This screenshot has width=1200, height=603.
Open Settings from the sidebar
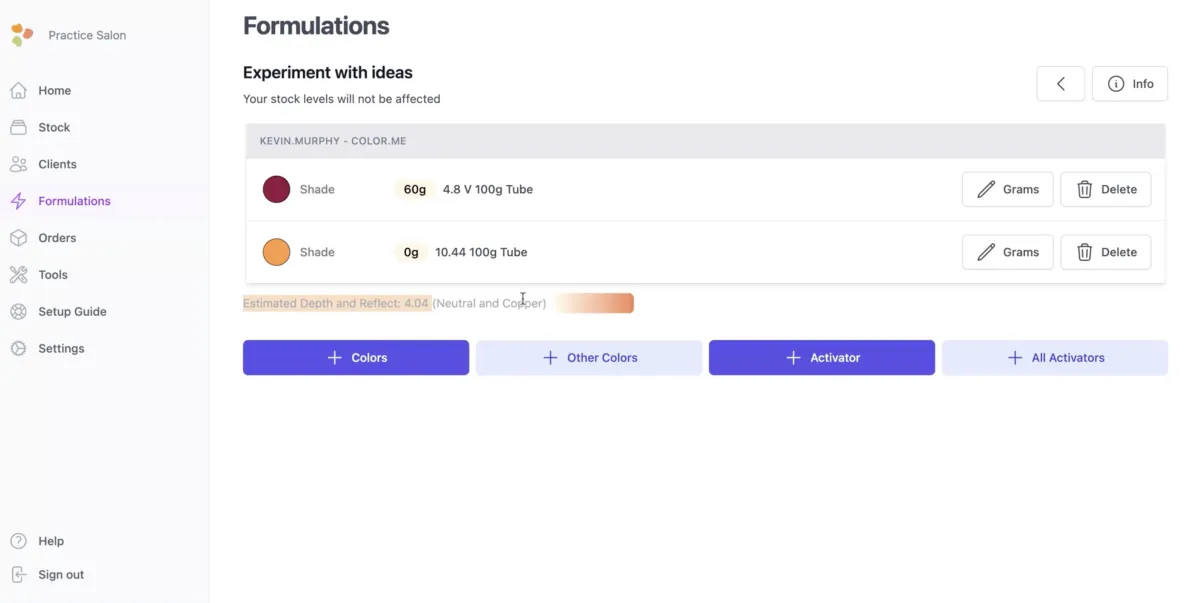[x=61, y=349]
